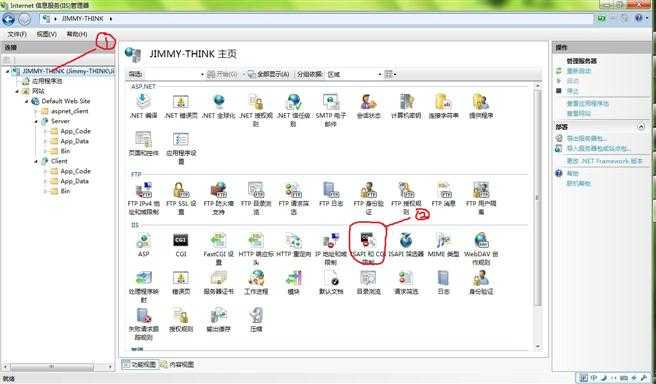Open the 帮助(H) menu
This screenshot has width=656, height=384.
(x=77, y=34)
